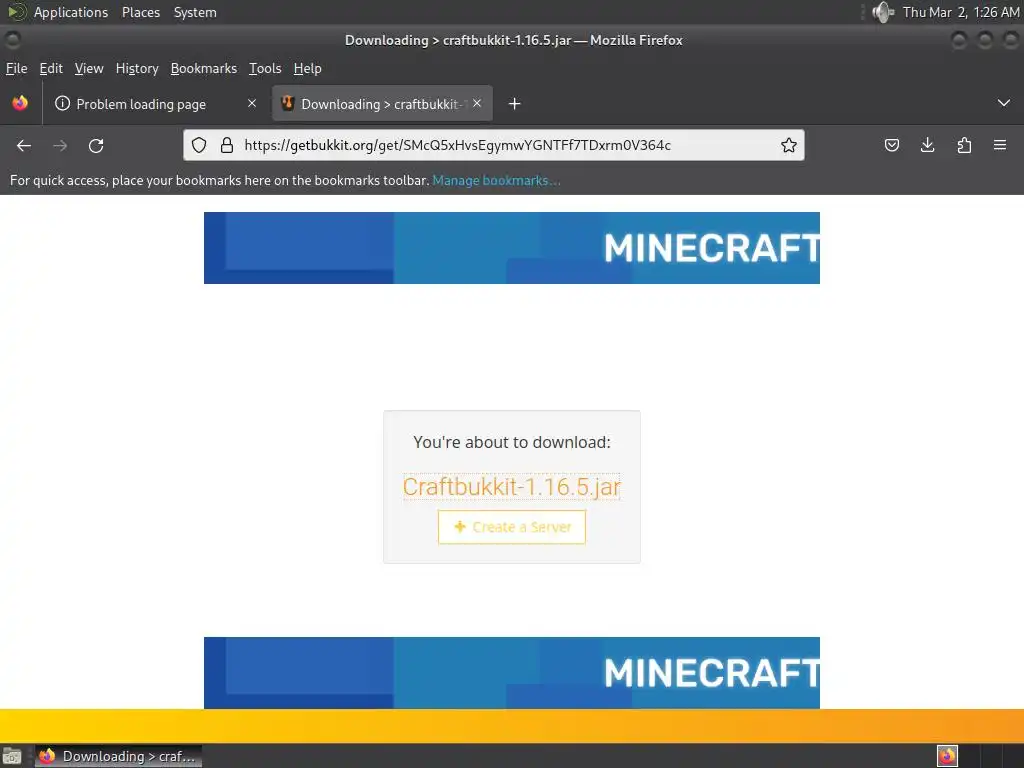Click the bottom Minecraft banner ad
This screenshot has width=1024, height=768.
[x=512, y=673]
